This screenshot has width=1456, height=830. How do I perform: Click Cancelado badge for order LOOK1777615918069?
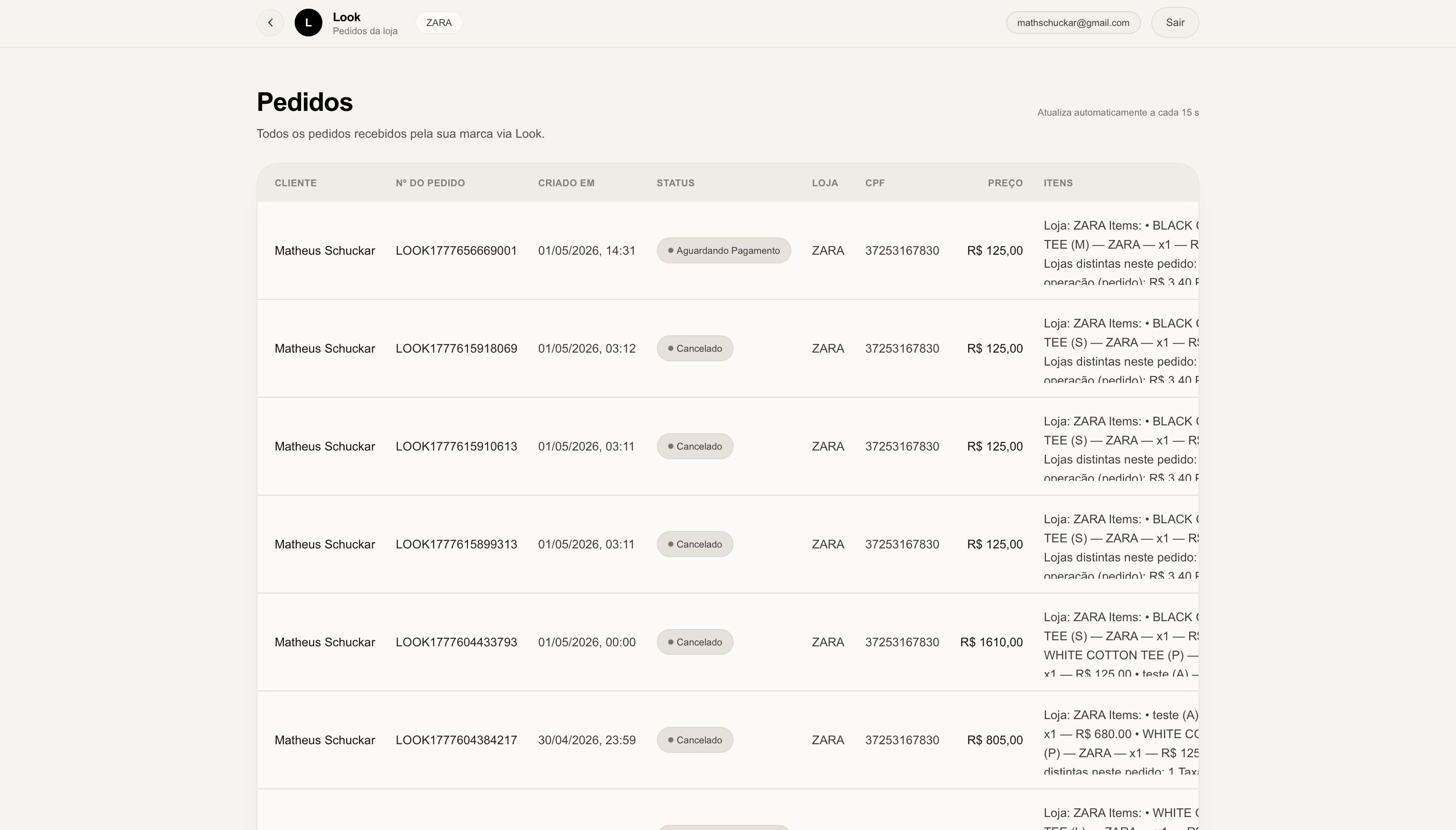[x=695, y=348]
